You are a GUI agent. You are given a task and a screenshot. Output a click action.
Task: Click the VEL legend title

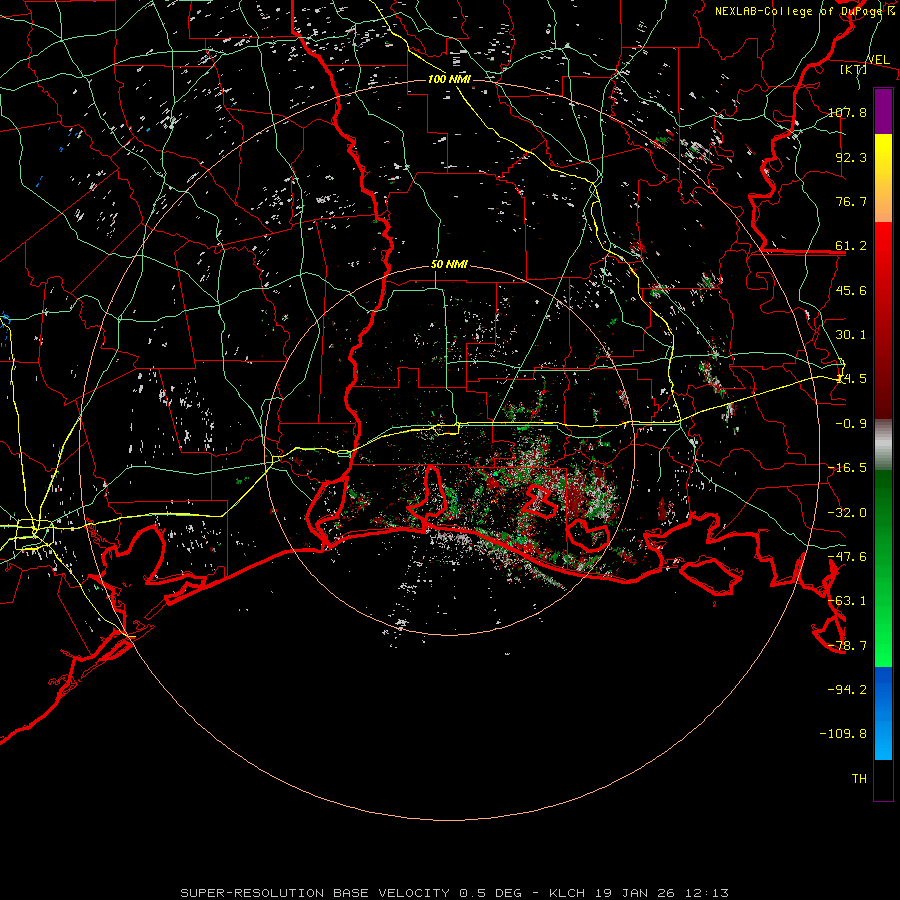(x=878, y=60)
